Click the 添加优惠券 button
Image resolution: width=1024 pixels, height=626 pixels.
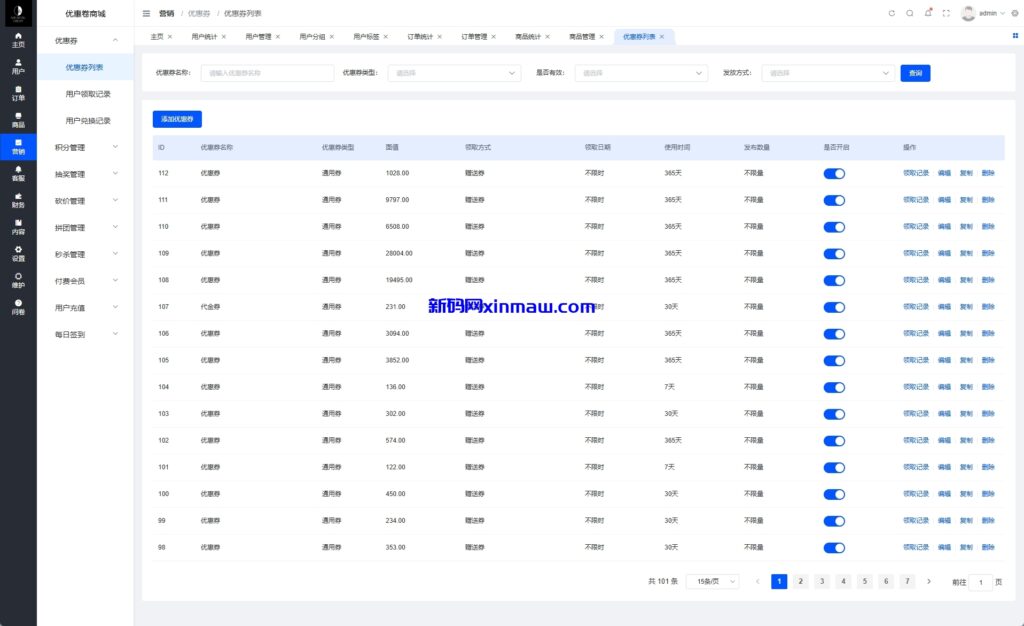(175, 119)
